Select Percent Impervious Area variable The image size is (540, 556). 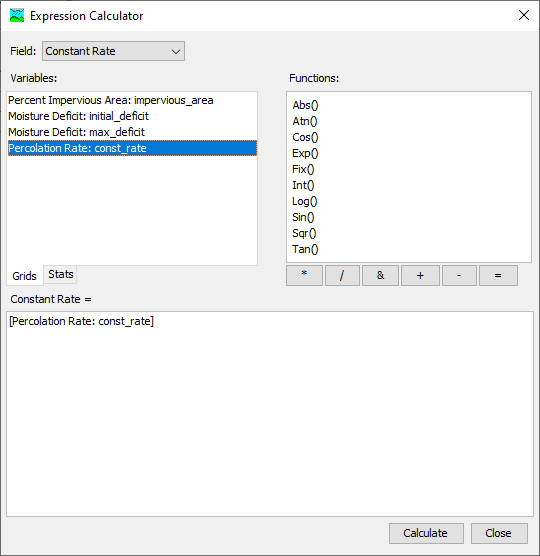132,100
